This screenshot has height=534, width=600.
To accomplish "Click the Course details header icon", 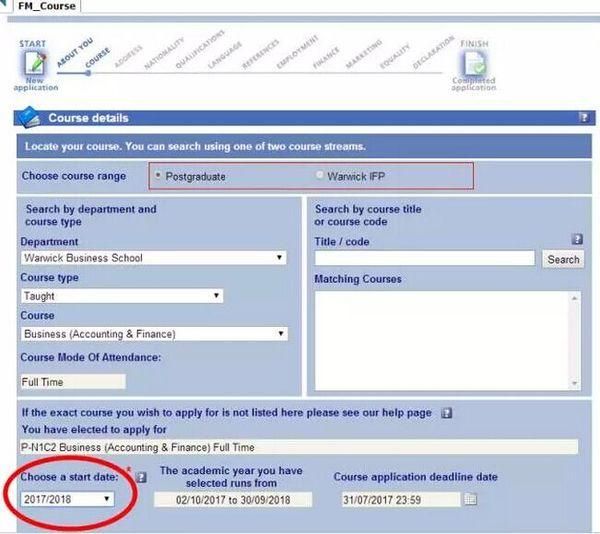I will tap(27, 118).
